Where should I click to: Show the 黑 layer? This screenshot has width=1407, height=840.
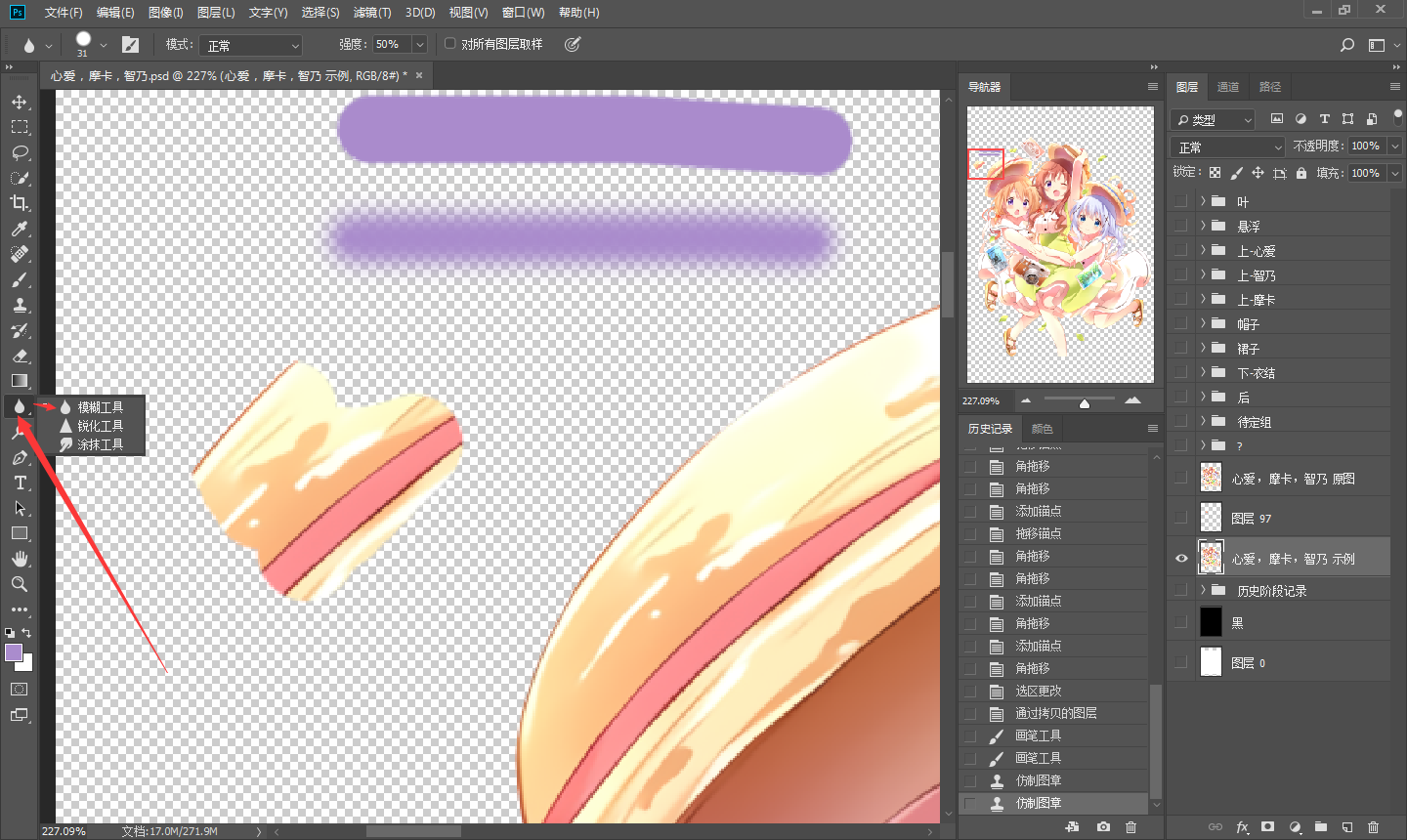[1181, 622]
